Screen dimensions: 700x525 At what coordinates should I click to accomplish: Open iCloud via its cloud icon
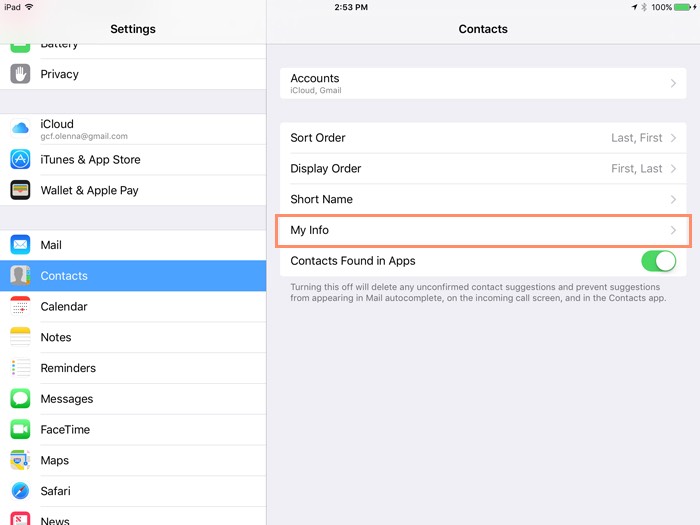click(20, 129)
